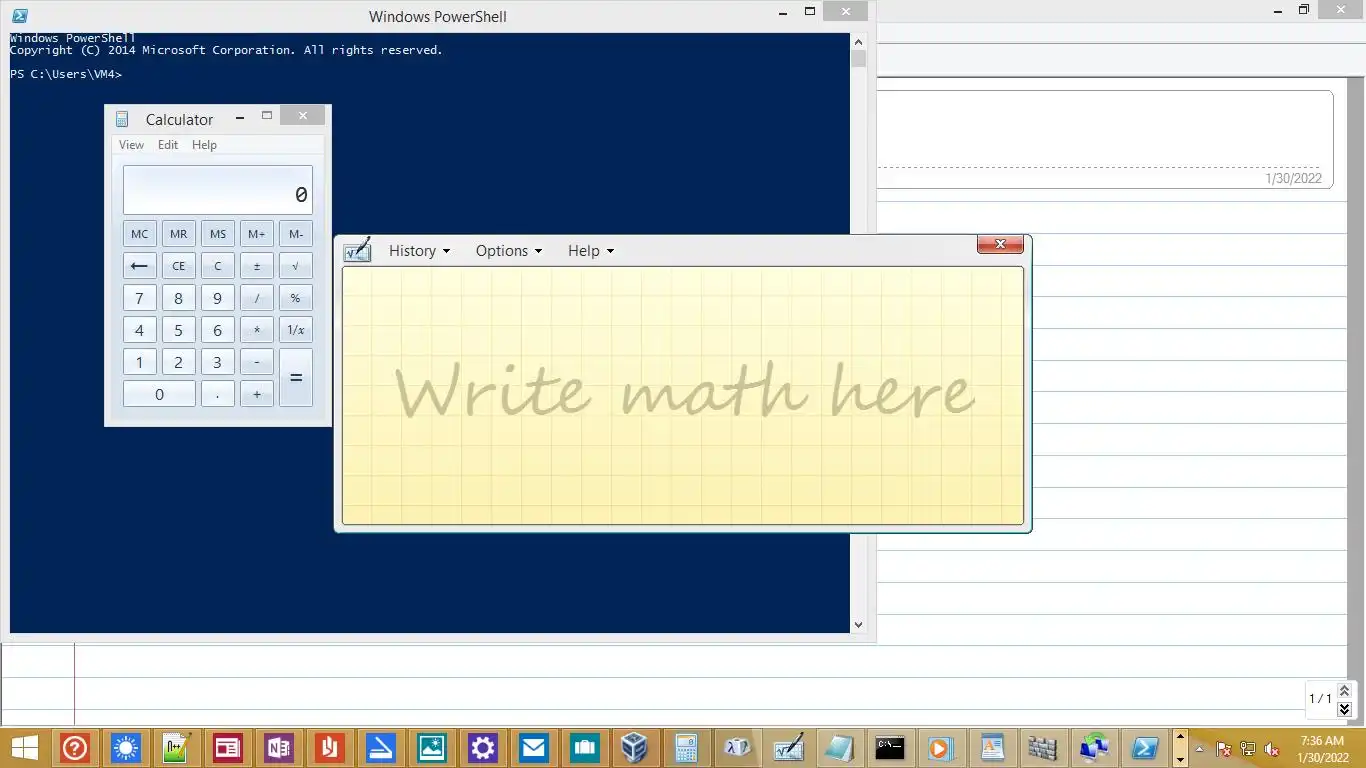Click the Calculator MC memory clear button
Viewport: 1366px width, 768px height.
(139, 234)
